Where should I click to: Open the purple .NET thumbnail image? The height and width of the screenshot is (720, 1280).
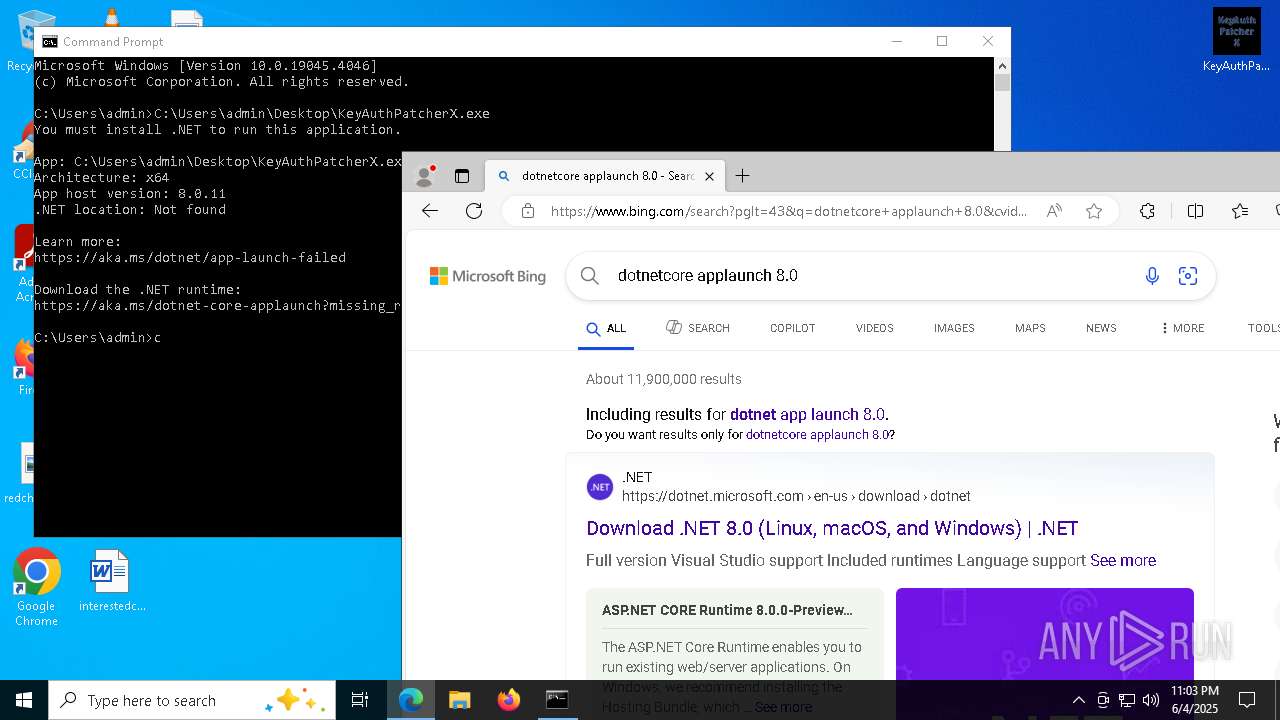[x=1045, y=654]
